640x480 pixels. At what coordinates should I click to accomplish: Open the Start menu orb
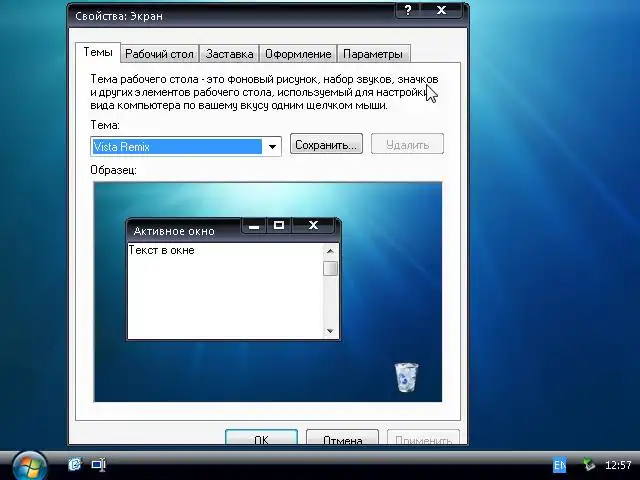click(29, 467)
